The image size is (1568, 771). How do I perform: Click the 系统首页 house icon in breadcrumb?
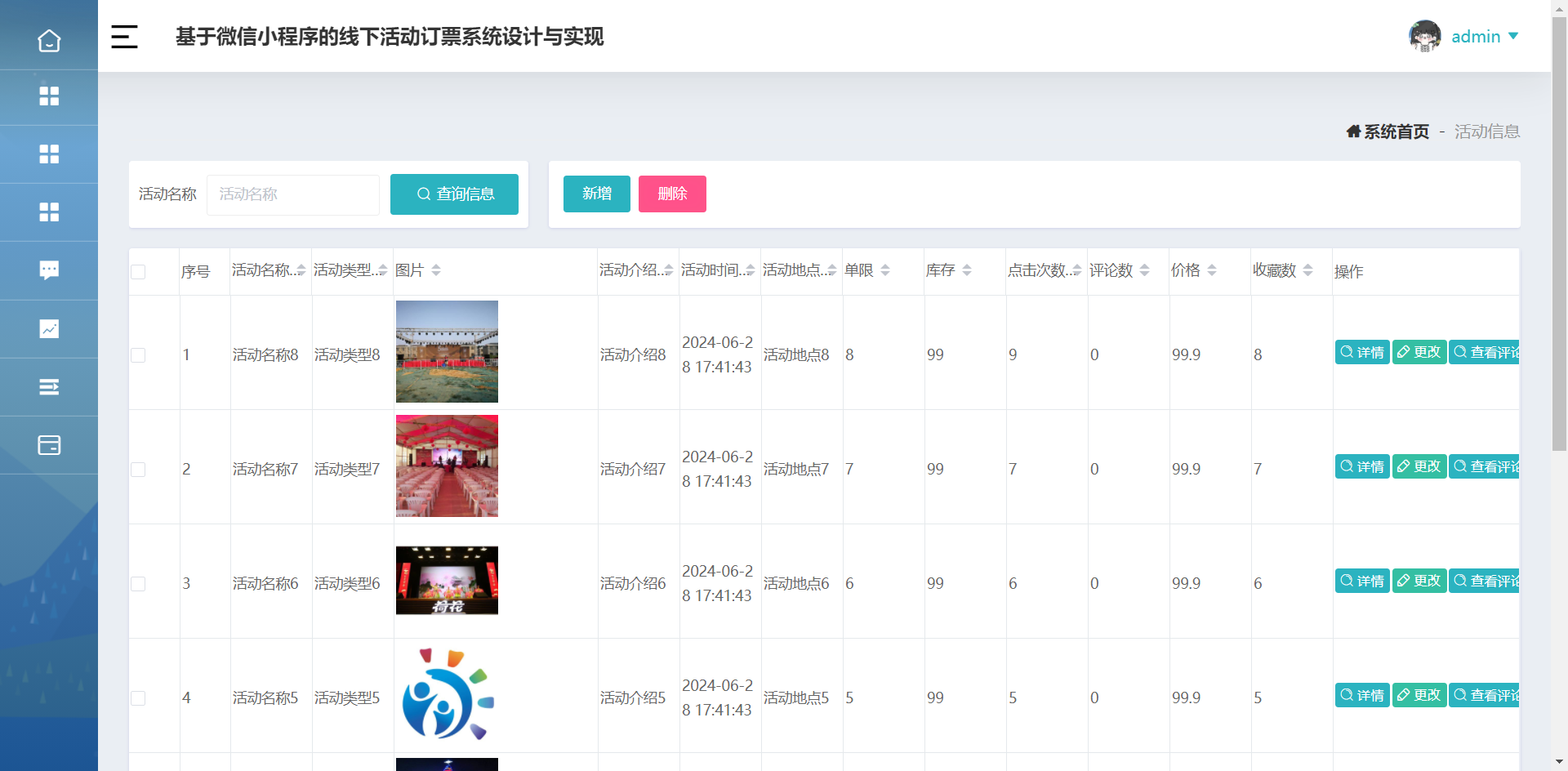(1352, 131)
